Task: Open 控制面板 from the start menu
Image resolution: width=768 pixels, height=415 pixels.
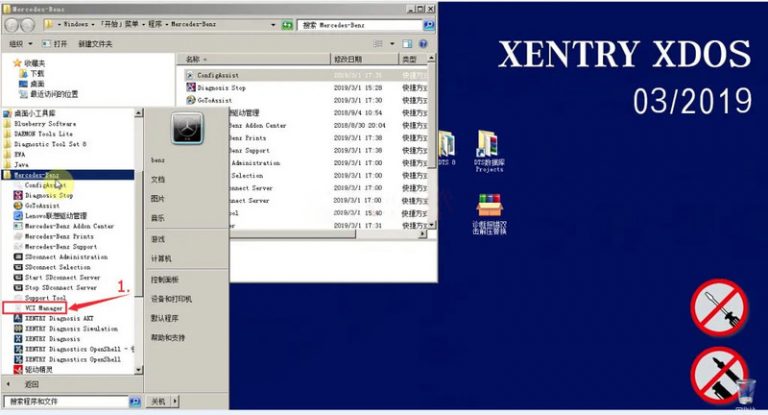Action: (x=165, y=279)
